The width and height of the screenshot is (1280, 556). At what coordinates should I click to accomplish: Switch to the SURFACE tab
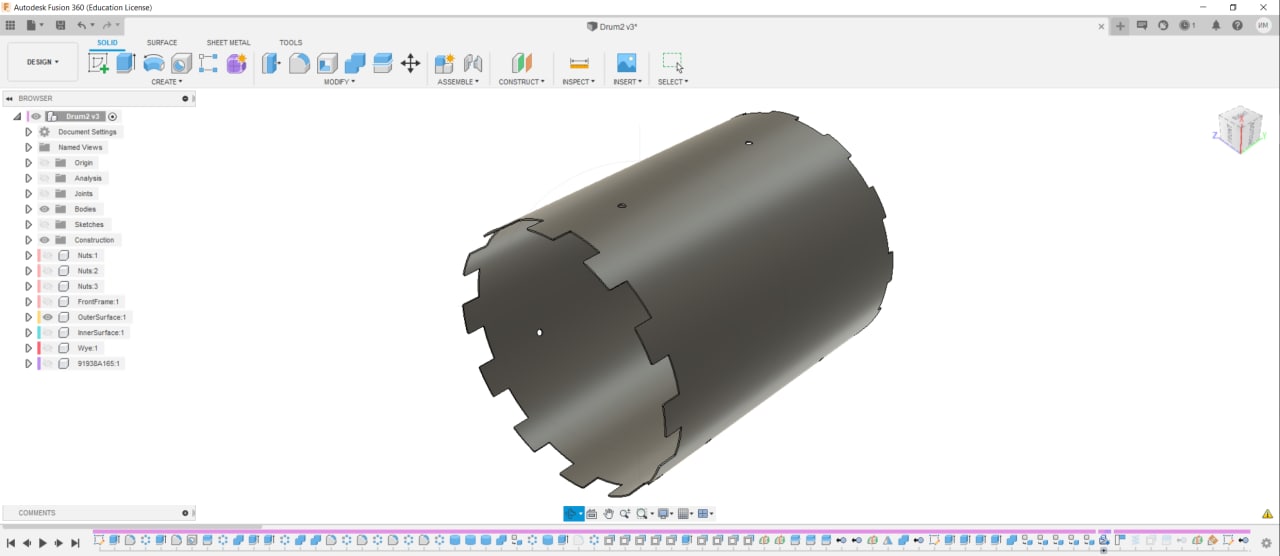click(x=162, y=43)
